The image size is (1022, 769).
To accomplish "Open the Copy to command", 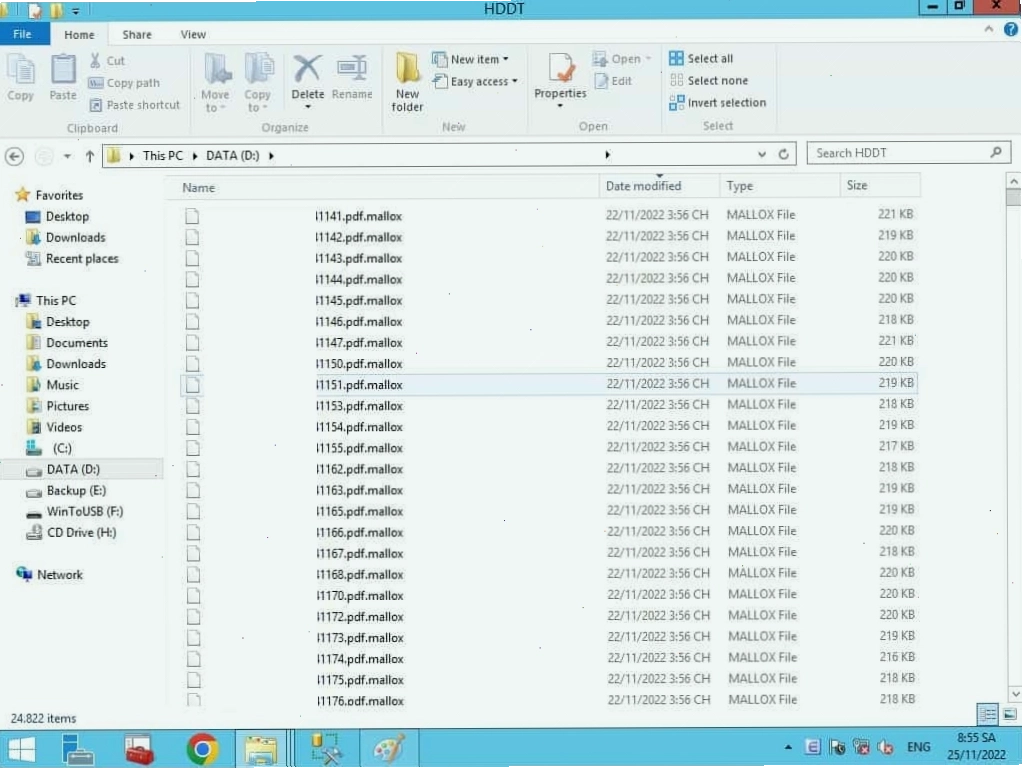I will [257, 83].
